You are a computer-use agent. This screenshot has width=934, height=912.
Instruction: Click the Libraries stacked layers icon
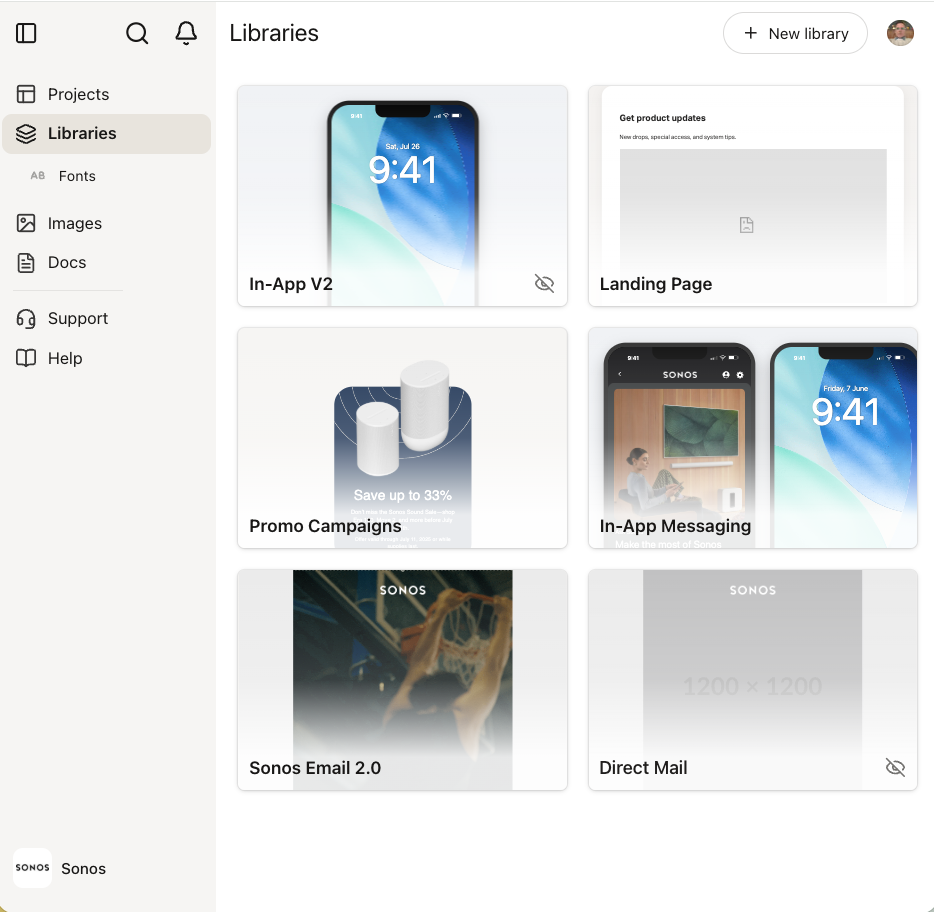(26, 133)
